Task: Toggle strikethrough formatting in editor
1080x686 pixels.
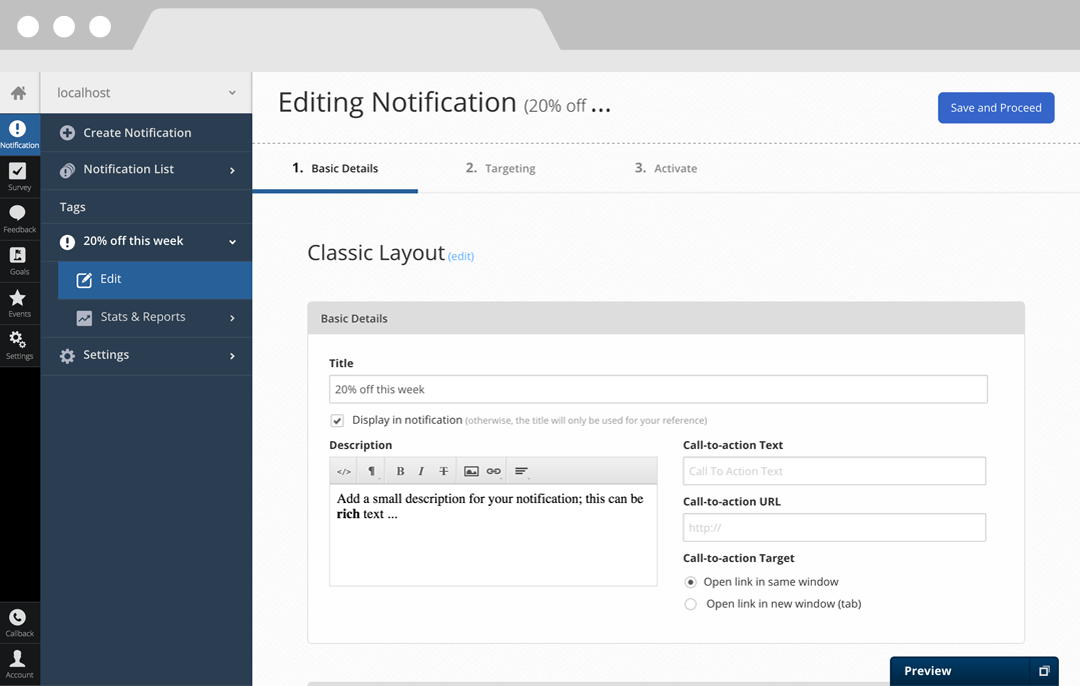Action: point(444,471)
